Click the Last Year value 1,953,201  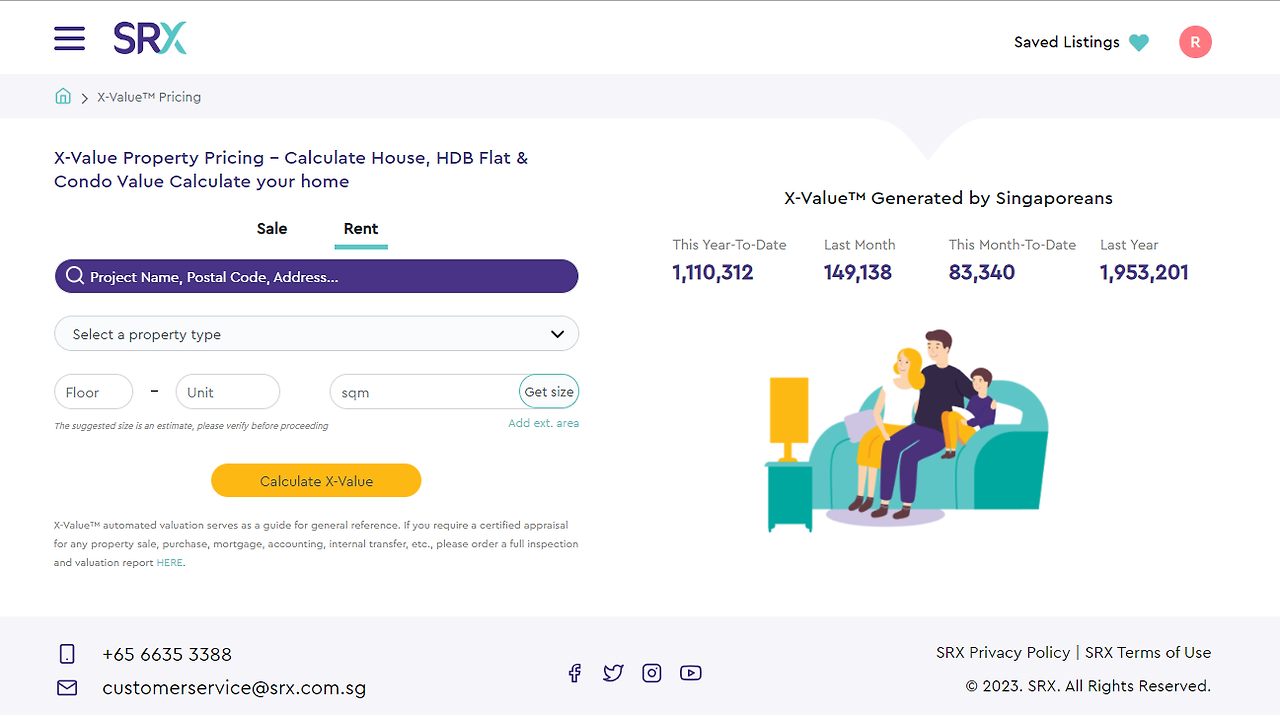coord(1144,272)
